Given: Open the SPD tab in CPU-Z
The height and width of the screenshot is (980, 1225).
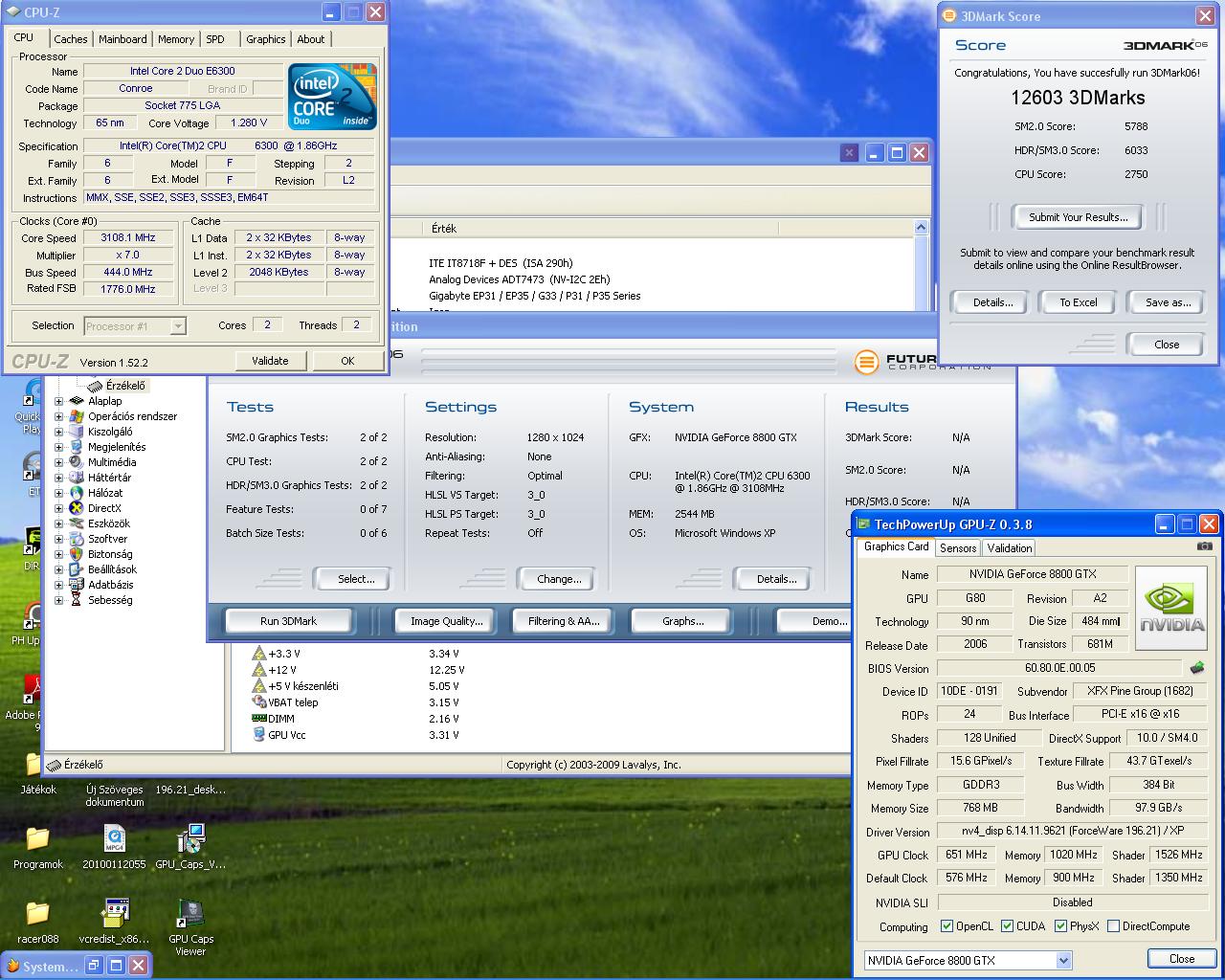Looking at the screenshot, I should 215,39.
